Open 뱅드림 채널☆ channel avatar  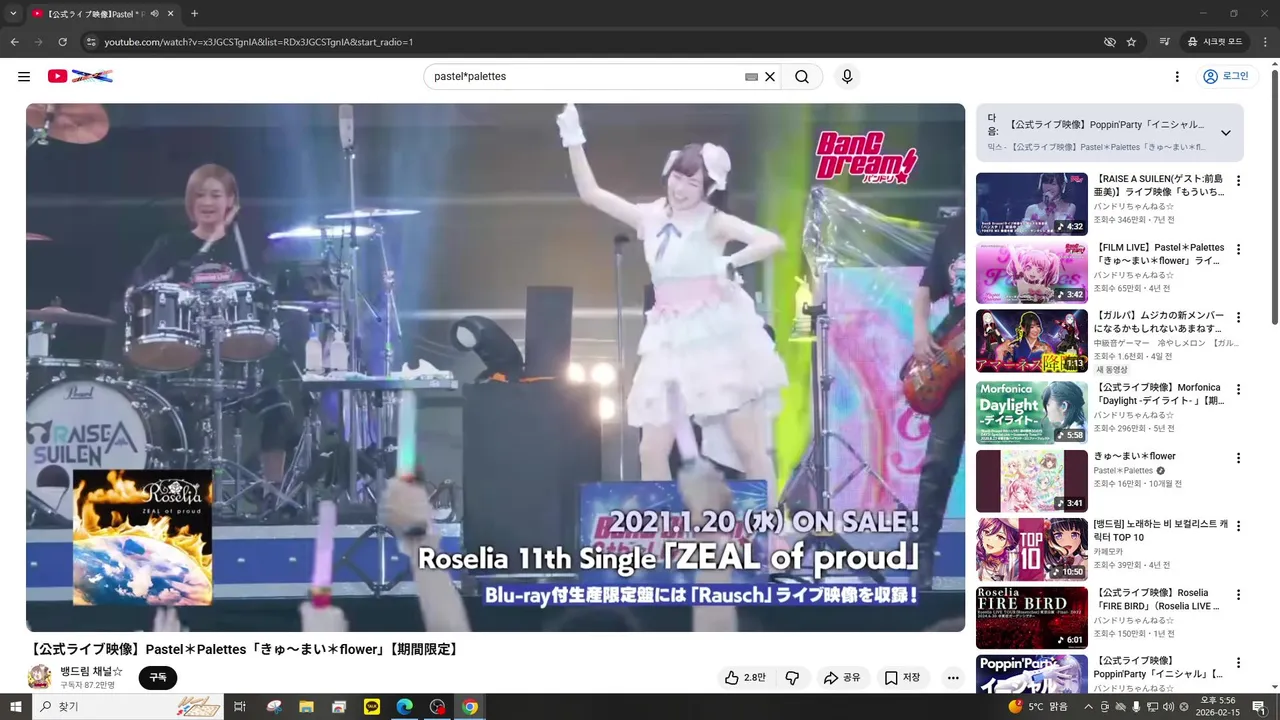pos(39,678)
